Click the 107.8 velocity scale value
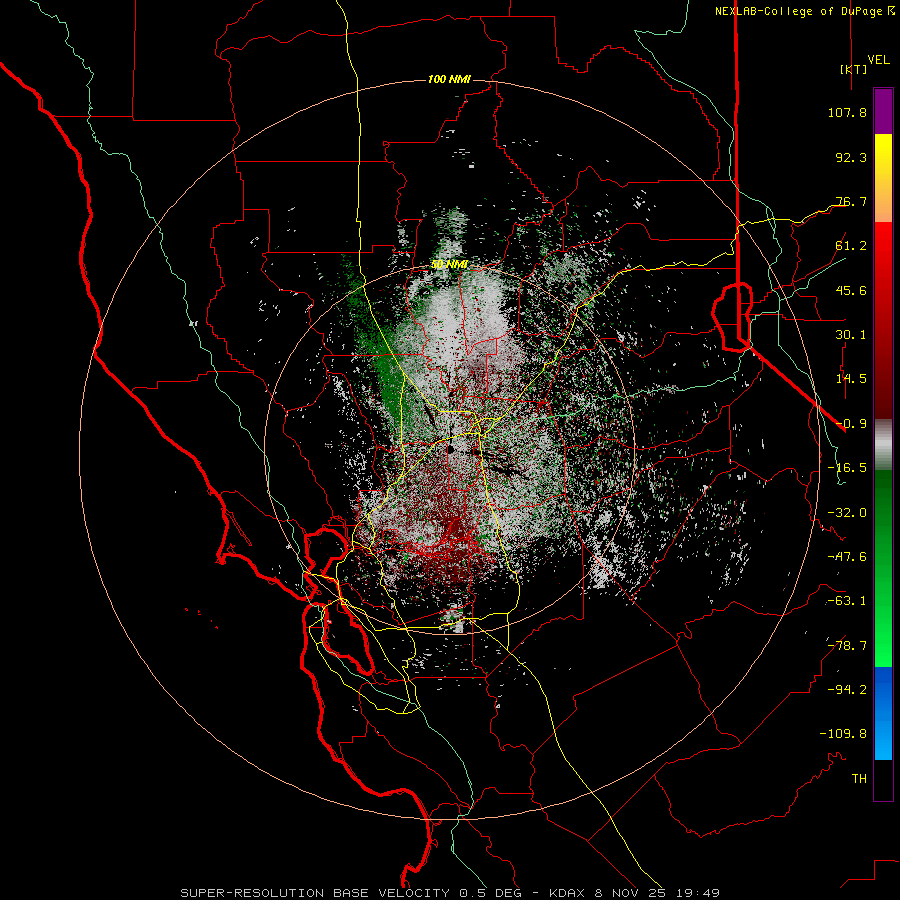Image resolution: width=900 pixels, height=900 pixels. [847, 112]
